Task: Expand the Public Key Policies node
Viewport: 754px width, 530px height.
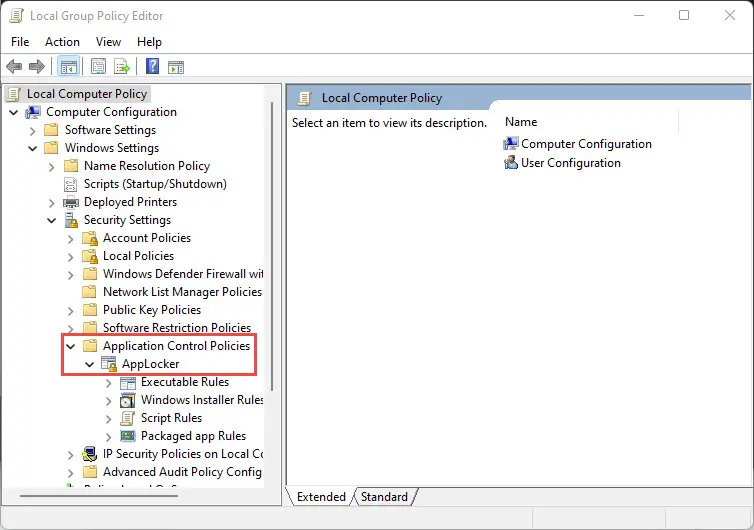Action: pyautogui.click(x=71, y=311)
